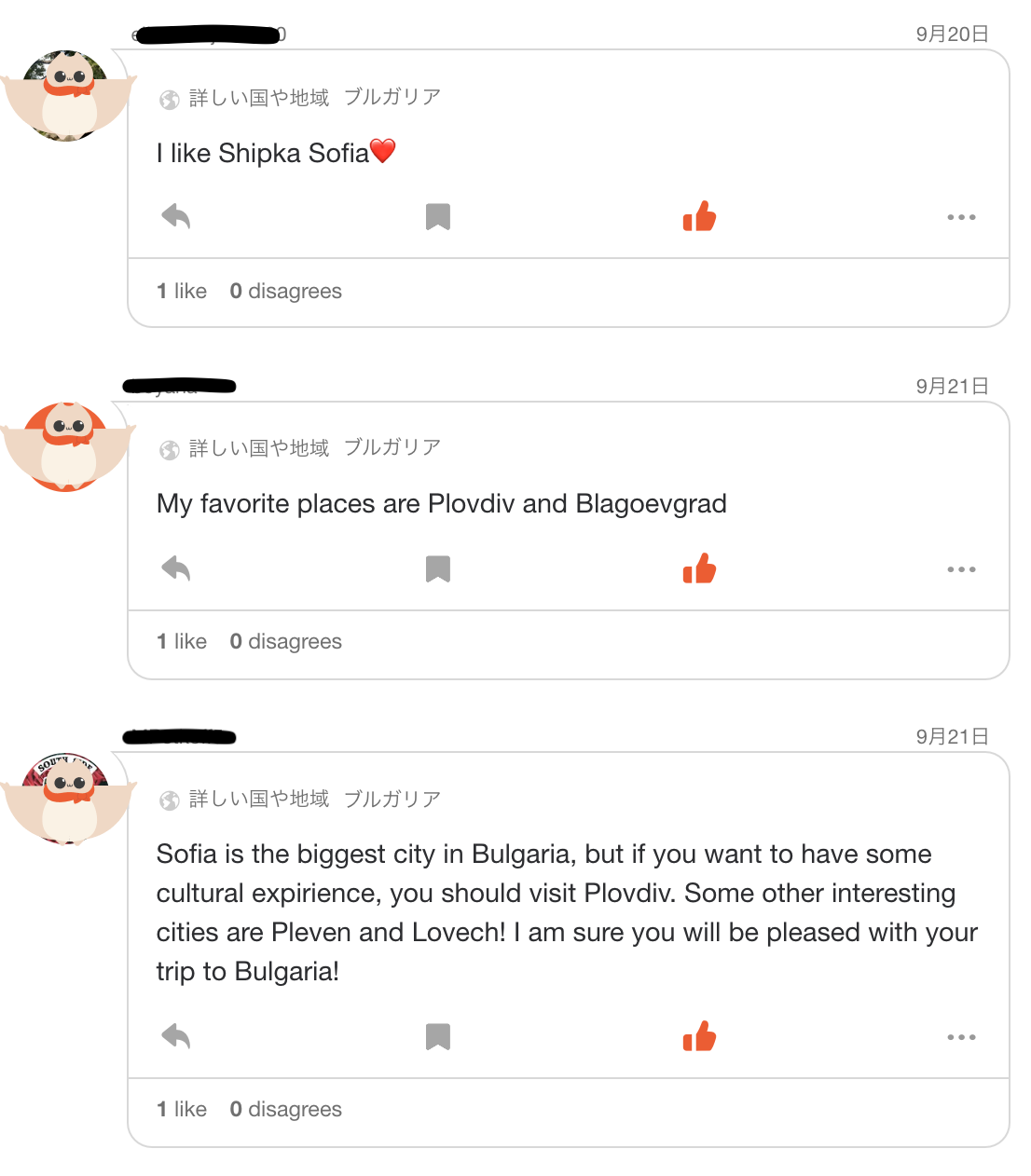
Task: Toggle like on Pleven and Lovech answer
Action: coord(699,1036)
